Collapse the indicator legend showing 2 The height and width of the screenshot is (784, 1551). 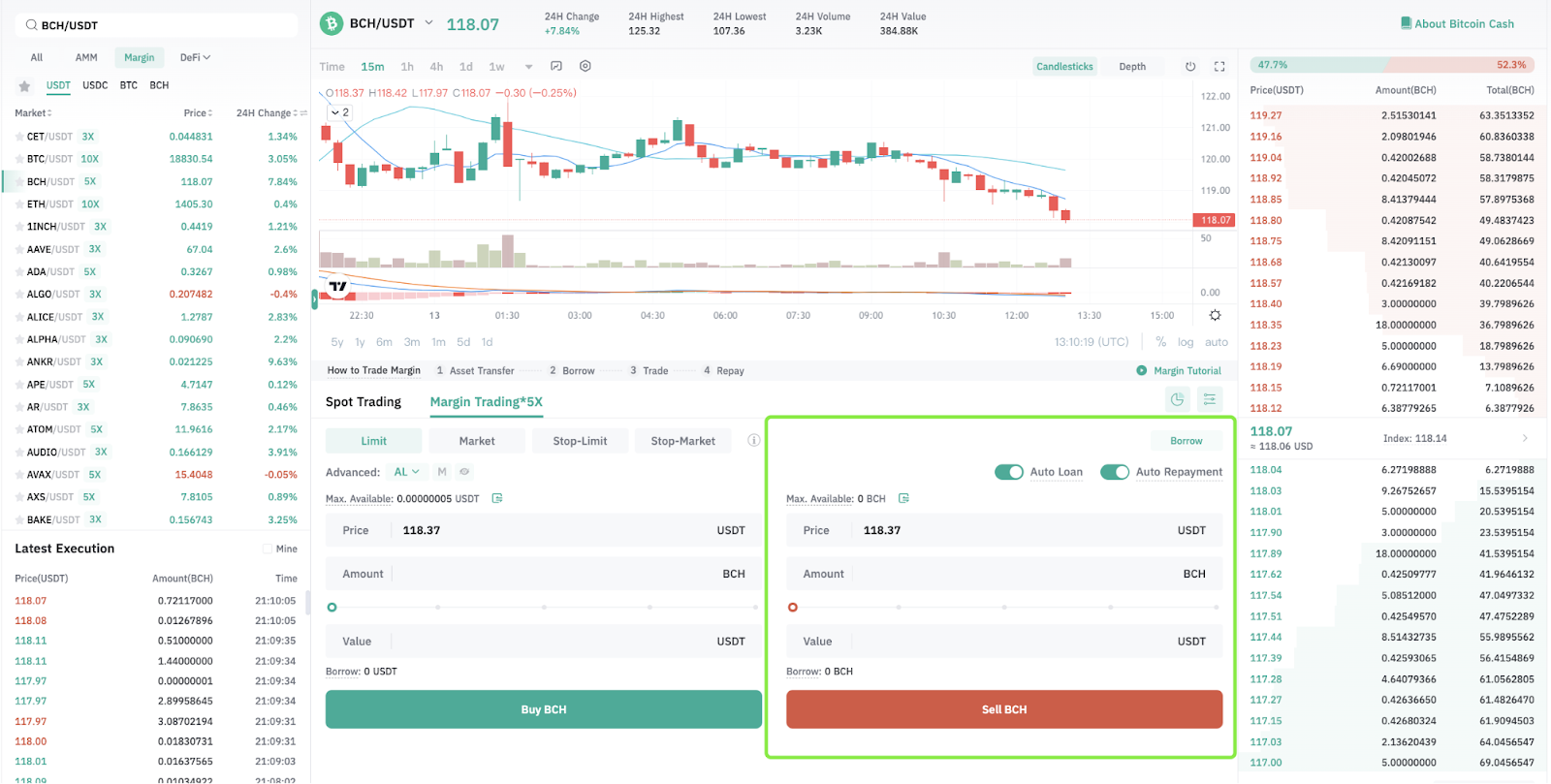pos(339,112)
